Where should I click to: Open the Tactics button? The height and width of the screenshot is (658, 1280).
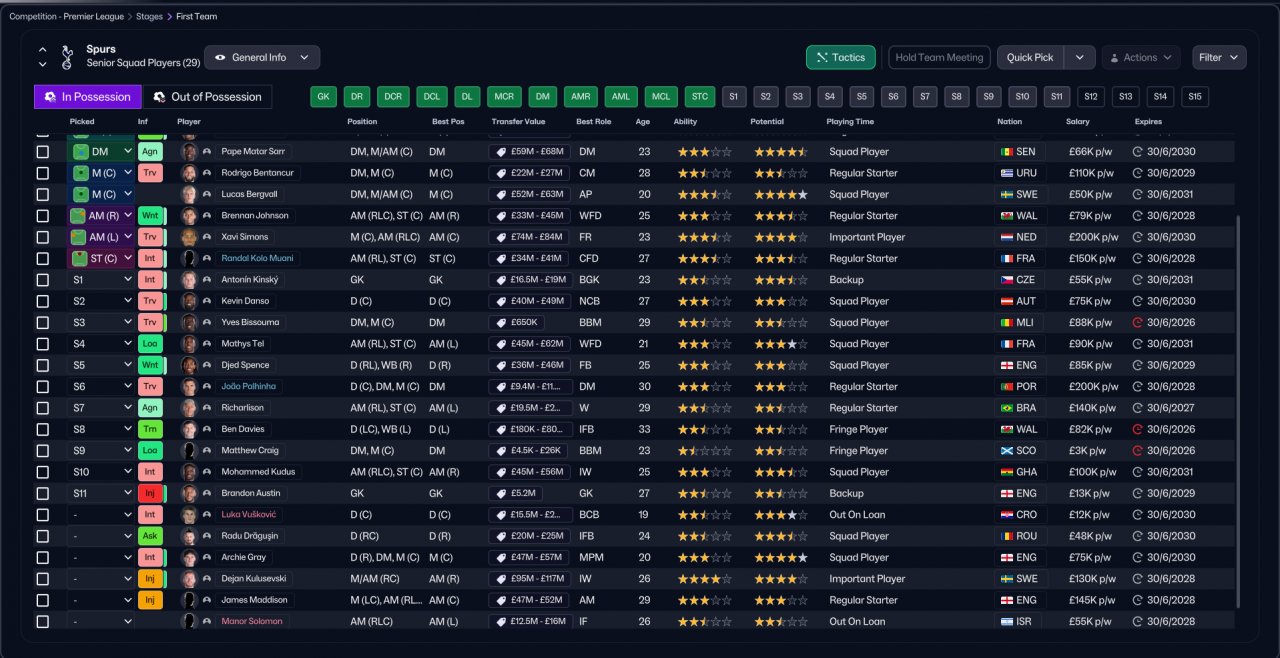click(840, 57)
